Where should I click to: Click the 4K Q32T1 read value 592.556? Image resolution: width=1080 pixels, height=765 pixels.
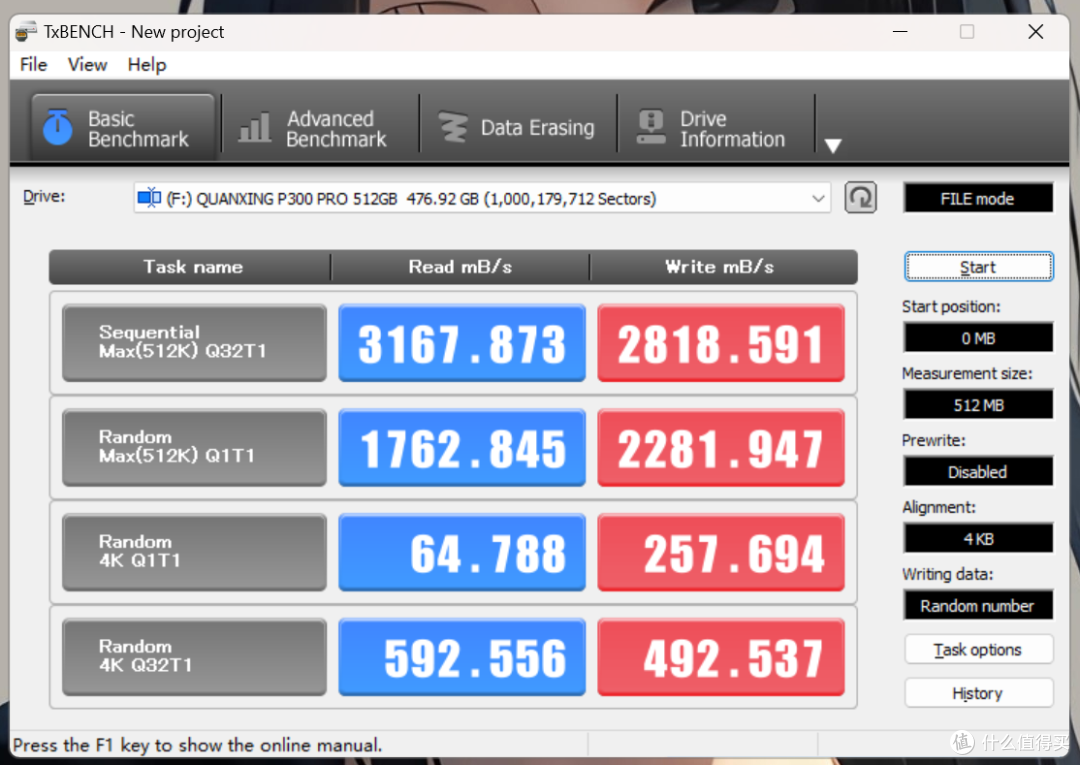click(462, 657)
